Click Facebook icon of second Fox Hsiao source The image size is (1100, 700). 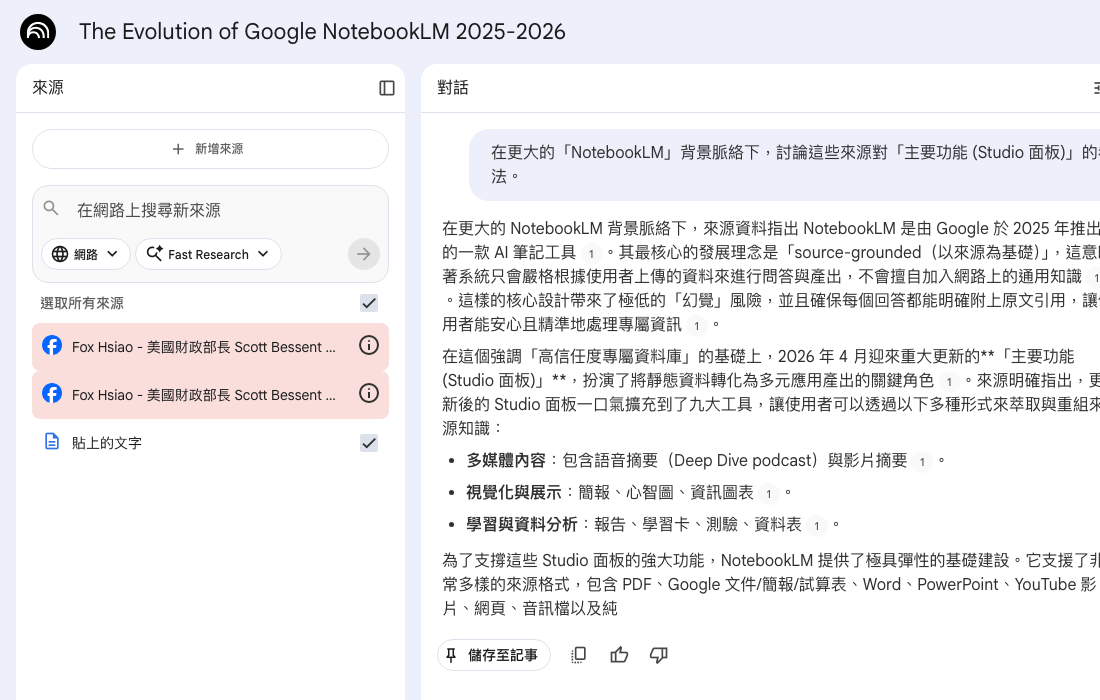click(52, 393)
